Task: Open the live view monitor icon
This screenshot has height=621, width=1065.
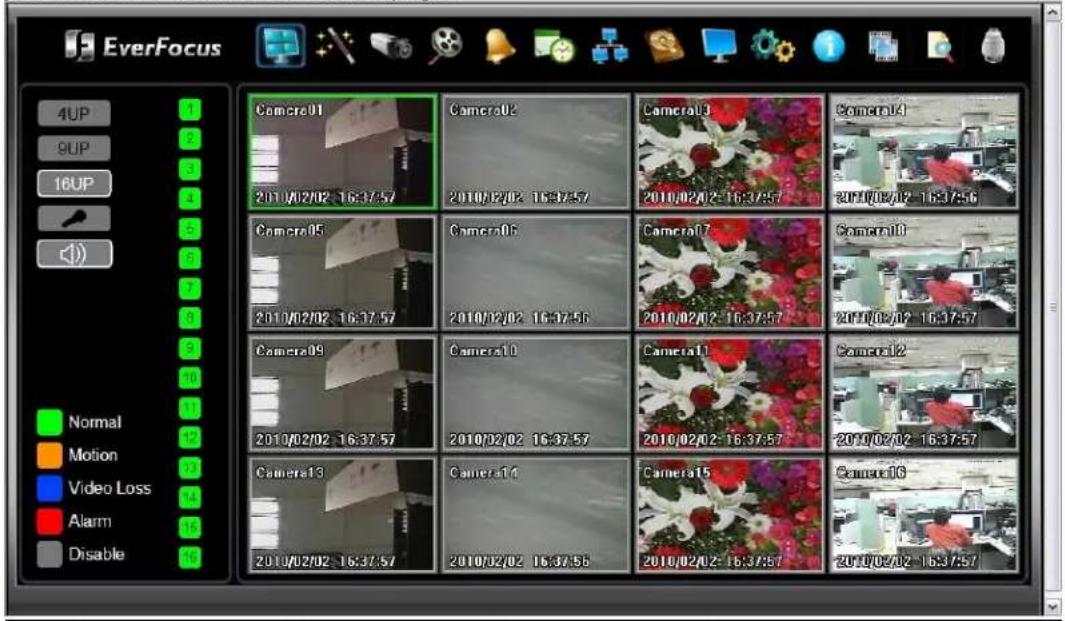Action: 281,46
